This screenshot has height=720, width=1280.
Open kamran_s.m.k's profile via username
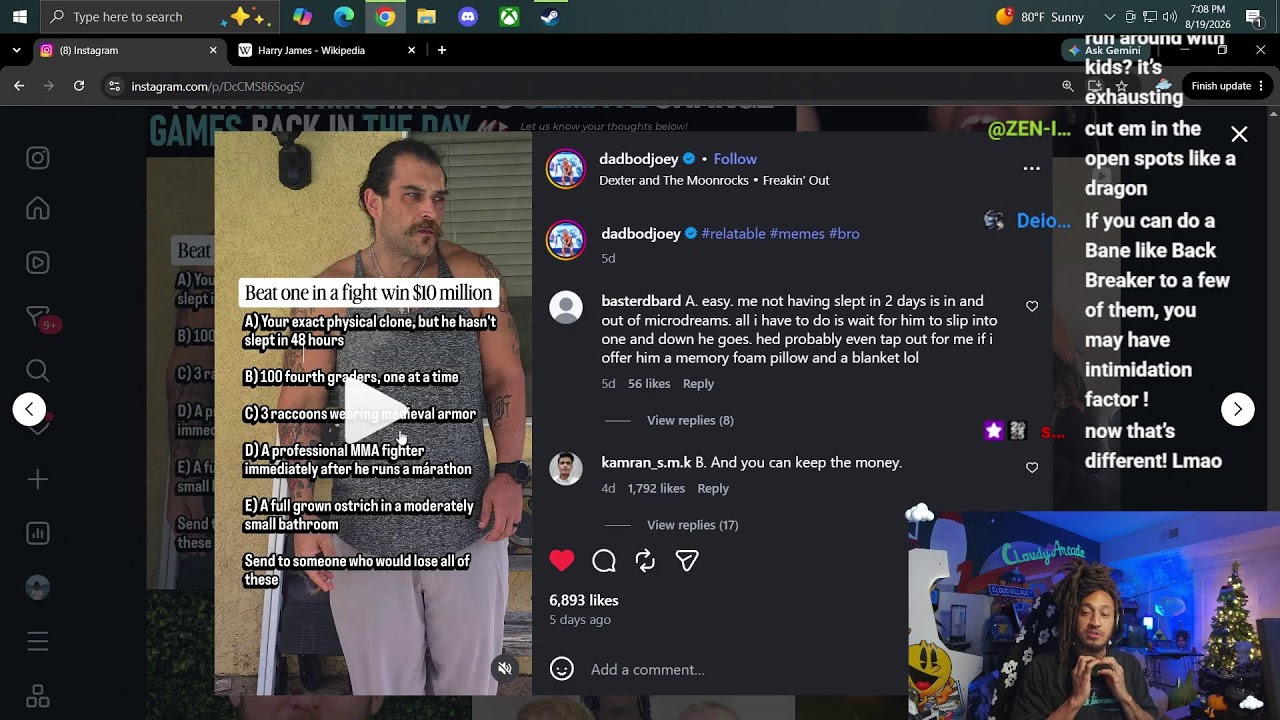tap(646, 462)
